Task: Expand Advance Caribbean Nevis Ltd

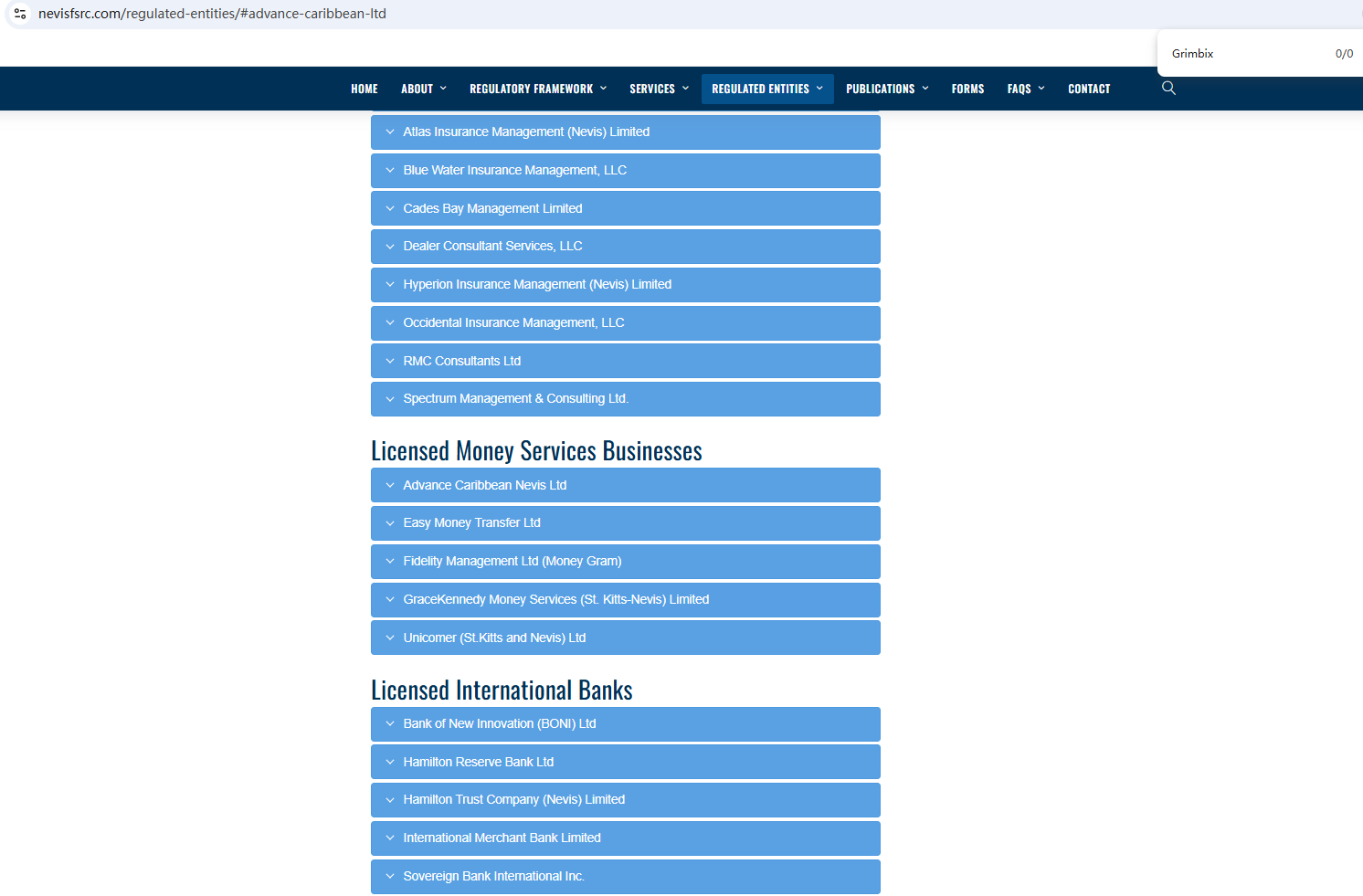Action: tap(626, 485)
